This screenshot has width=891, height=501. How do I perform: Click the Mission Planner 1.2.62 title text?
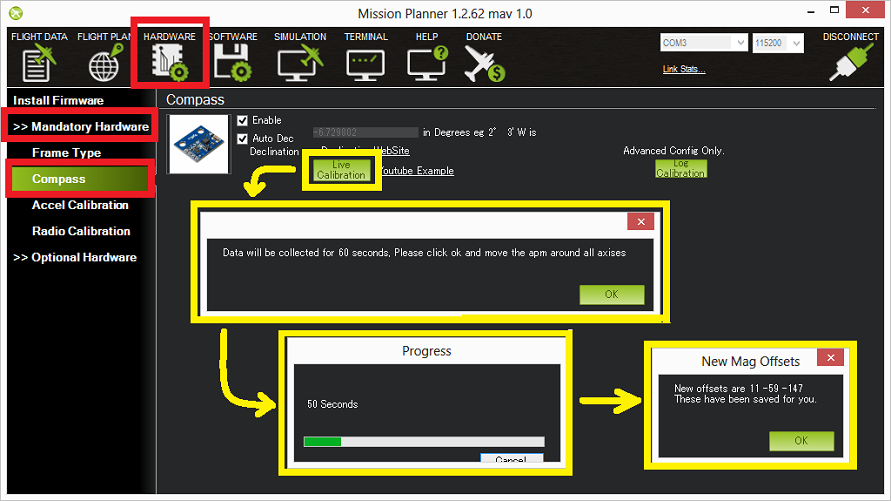tap(445, 14)
